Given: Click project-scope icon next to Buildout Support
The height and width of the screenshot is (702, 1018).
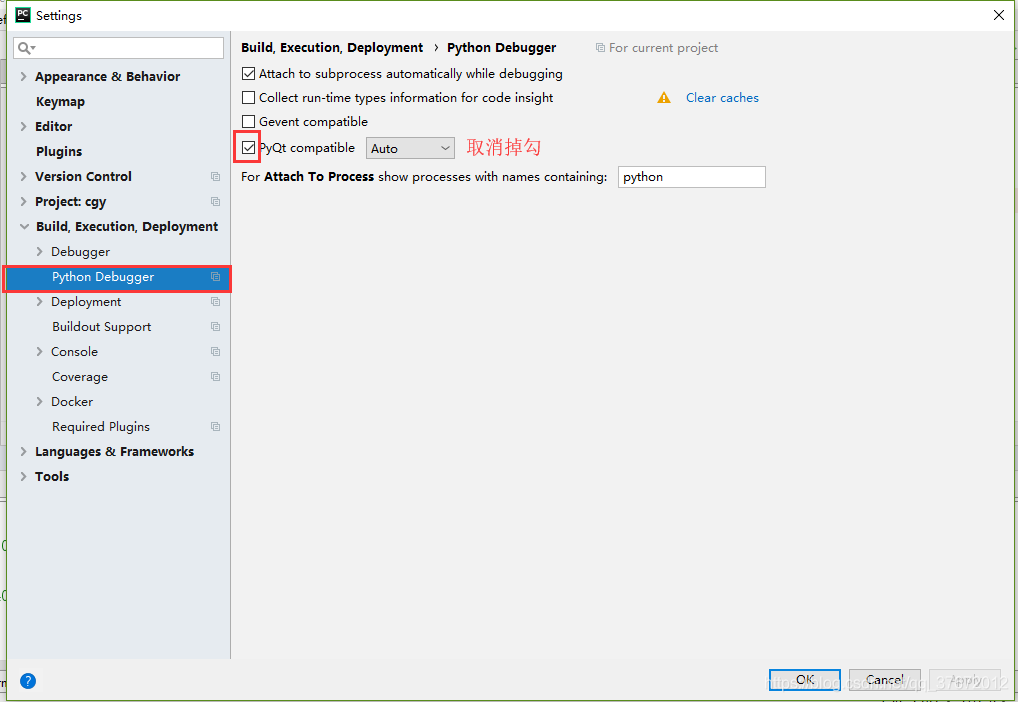Looking at the screenshot, I should [x=216, y=327].
